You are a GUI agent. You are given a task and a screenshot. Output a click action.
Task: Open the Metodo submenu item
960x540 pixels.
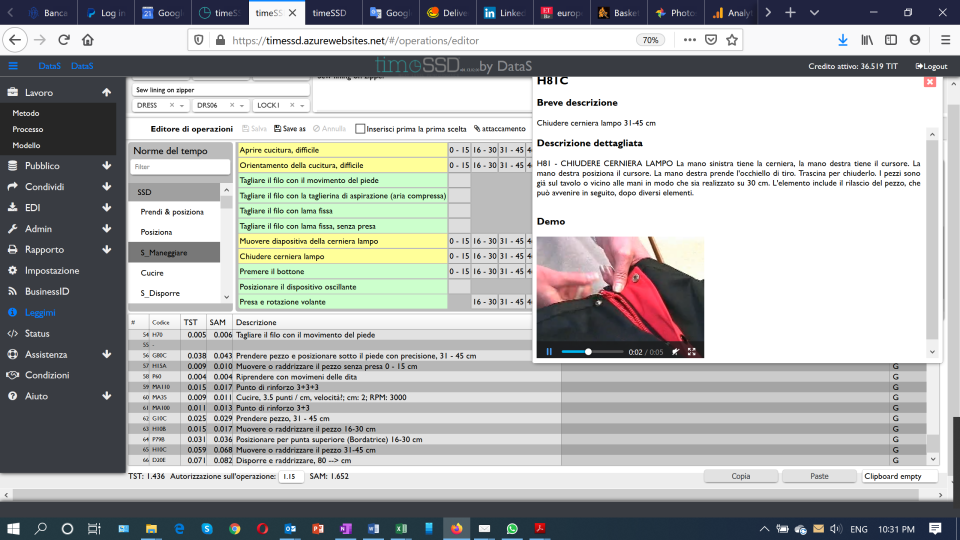26,113
